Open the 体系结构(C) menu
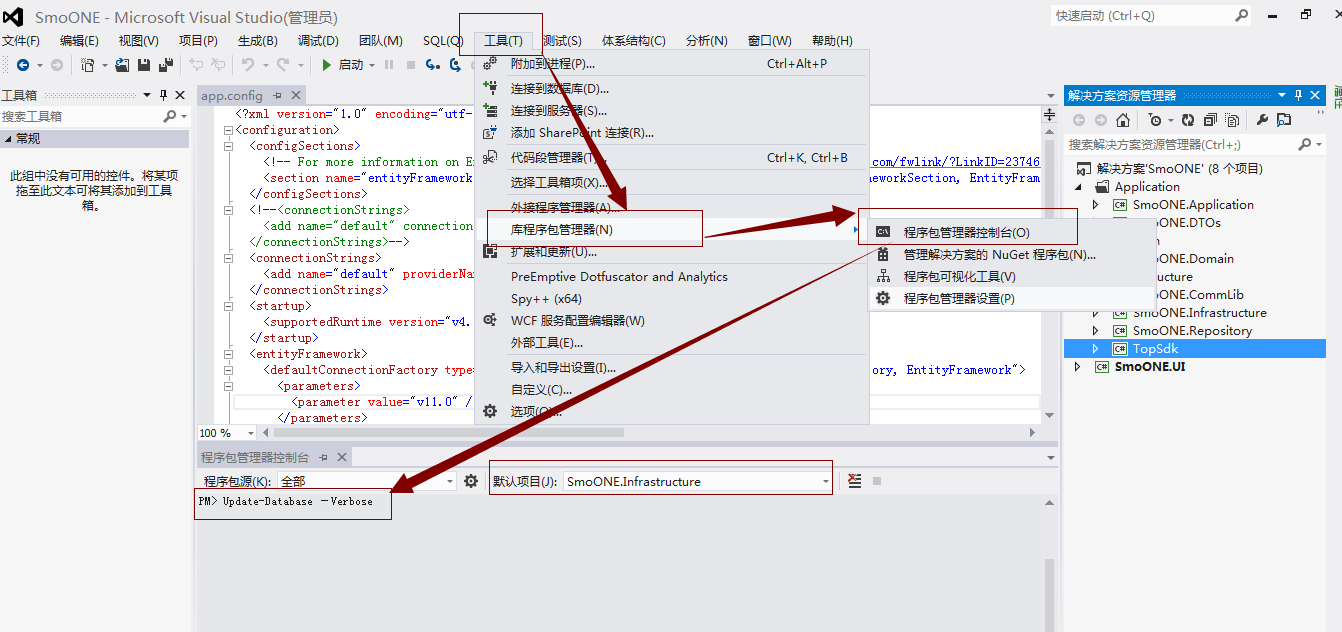The image size is (1342, 632). (x=633, y=41)
